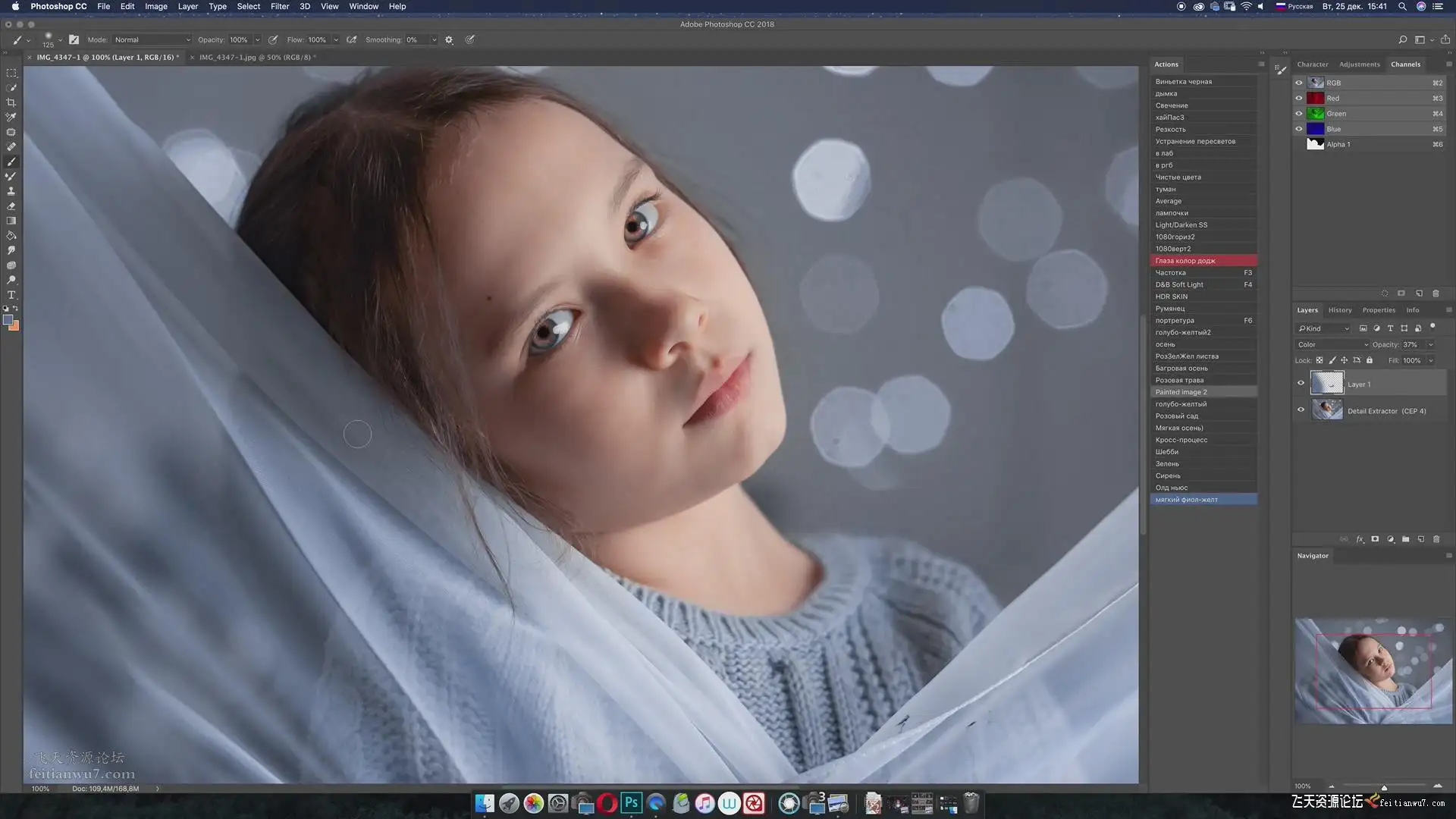This screenshot has width=1456, height=819.
Task: Select the Eraser tool
Action: (x=11, y=206)
